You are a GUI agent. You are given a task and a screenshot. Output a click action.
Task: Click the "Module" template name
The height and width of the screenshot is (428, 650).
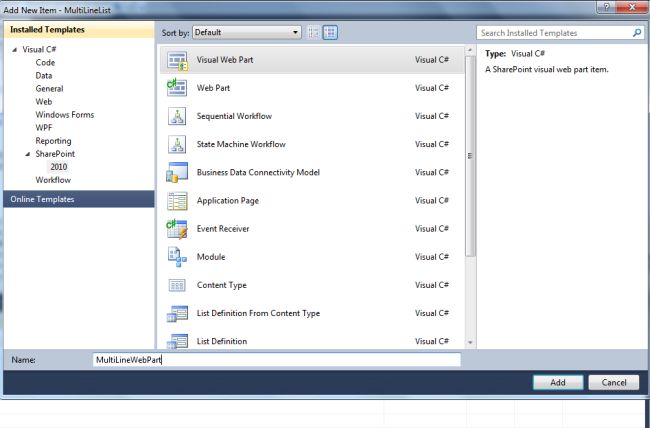coord(211,257)
